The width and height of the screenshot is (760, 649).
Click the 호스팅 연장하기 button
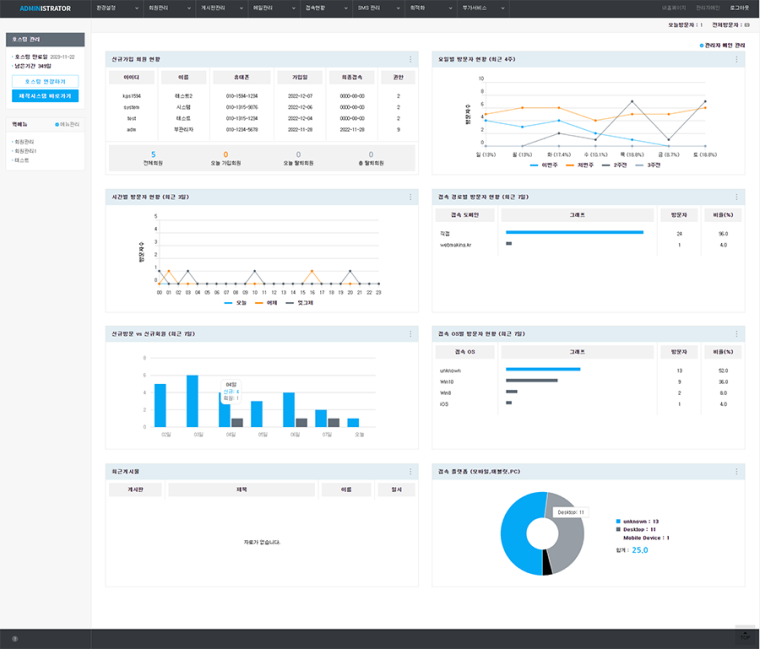(x=45, y=81)
